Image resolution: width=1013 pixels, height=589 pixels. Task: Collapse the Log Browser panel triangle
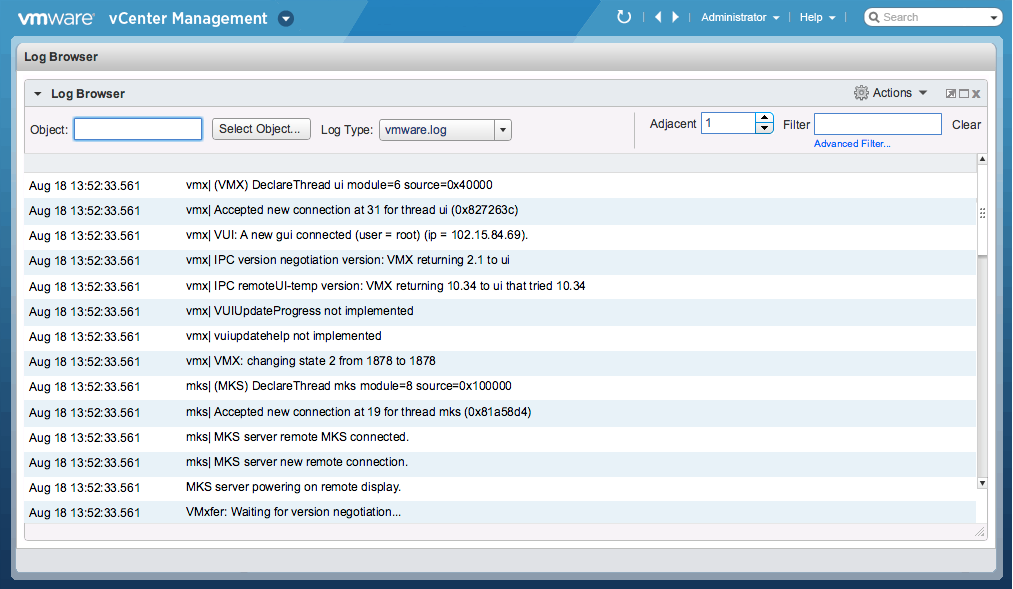coord(38,94)
